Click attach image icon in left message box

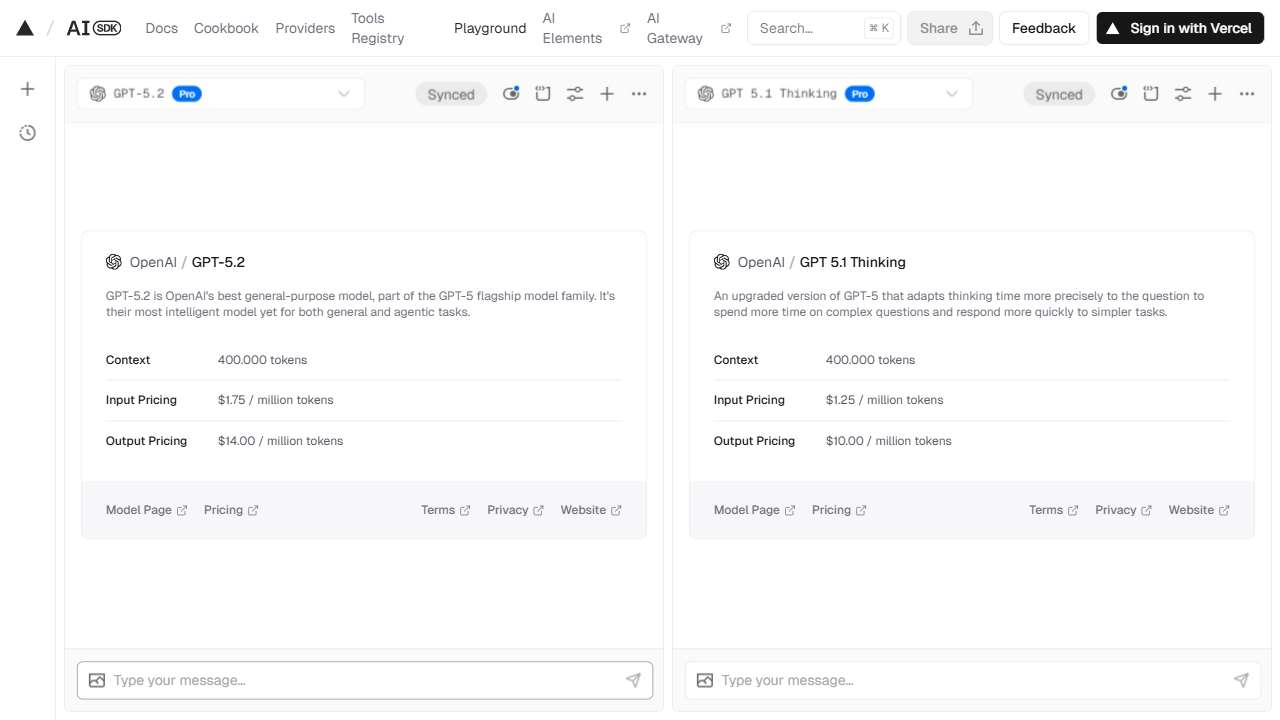[x=97, y=680]
